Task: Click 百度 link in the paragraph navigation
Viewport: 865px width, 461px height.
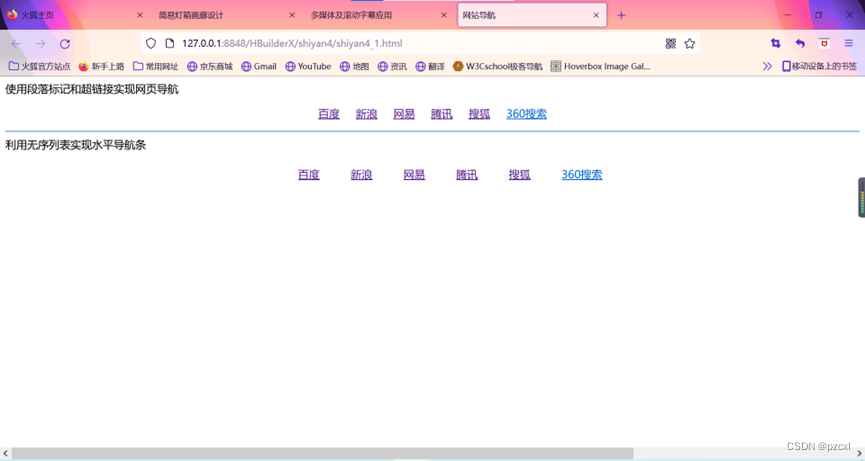Action: [329, 114]
